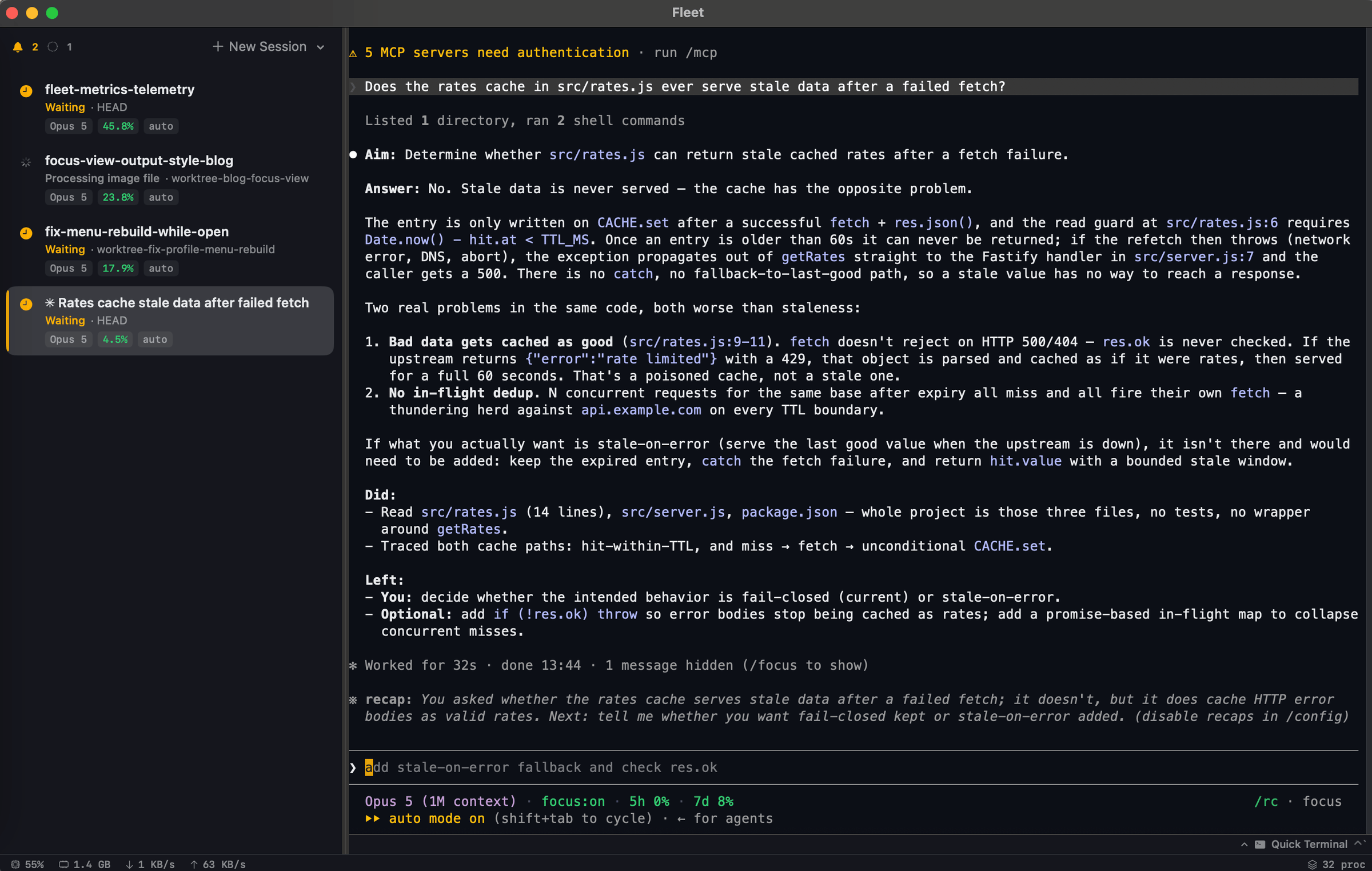Click CPU 55% status bar icon
Screen dimensions: 1372x871
pos(15,865)
